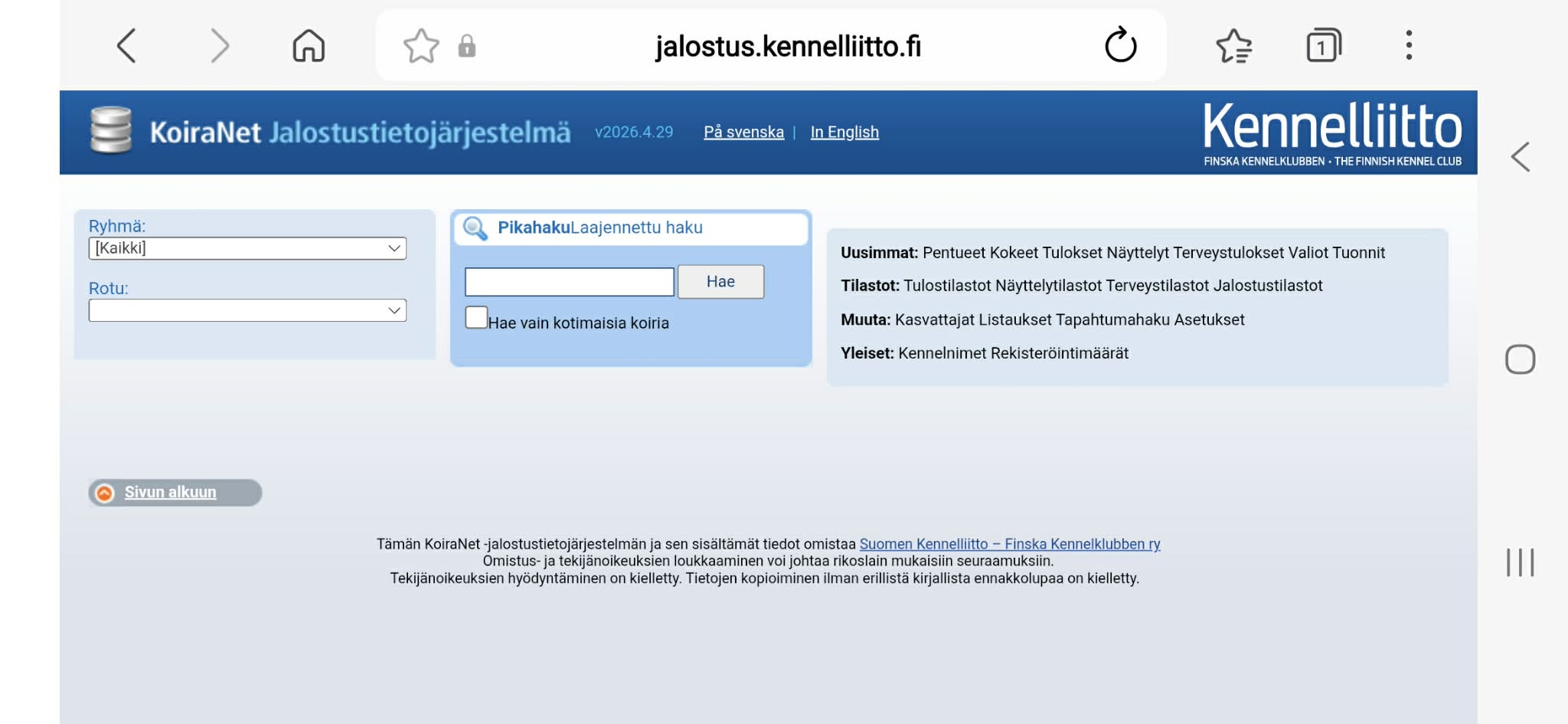Open Rekisteröintimäärät under Yleiset
Image resolution: width=1568 pixels, height=724 pixels.
click(1060, 353)
